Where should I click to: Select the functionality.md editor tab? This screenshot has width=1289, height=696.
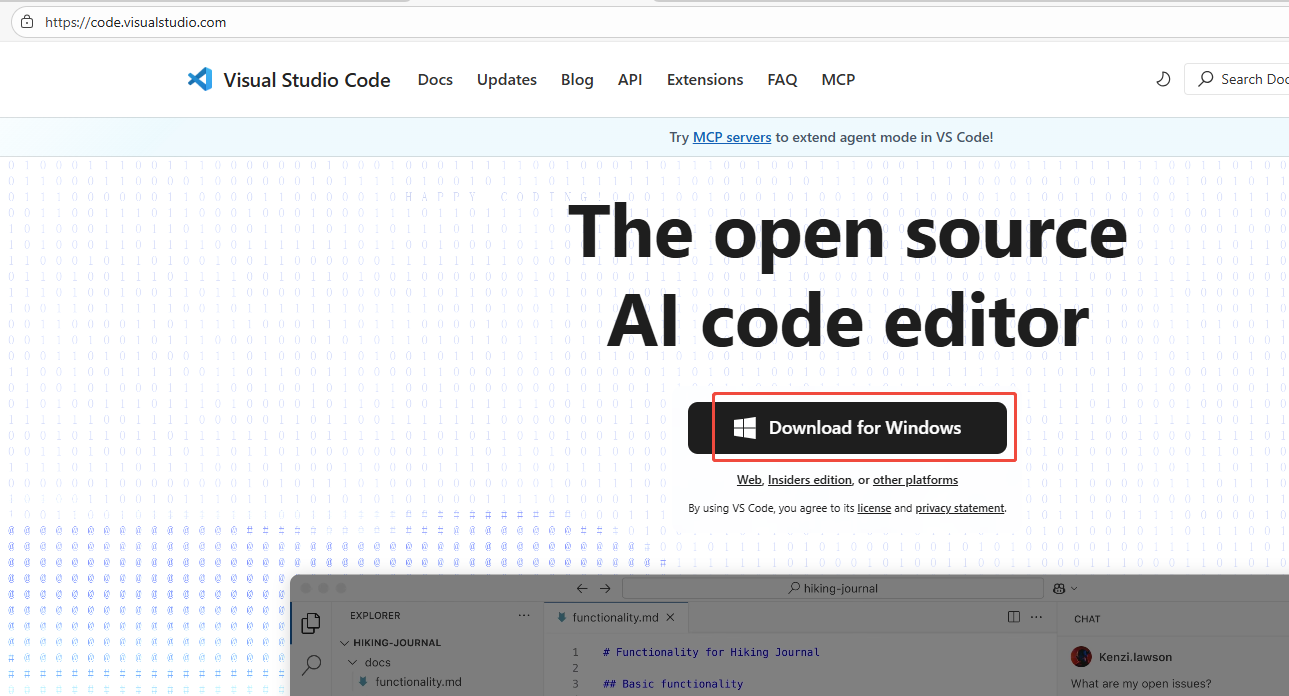tap(616, 618)
